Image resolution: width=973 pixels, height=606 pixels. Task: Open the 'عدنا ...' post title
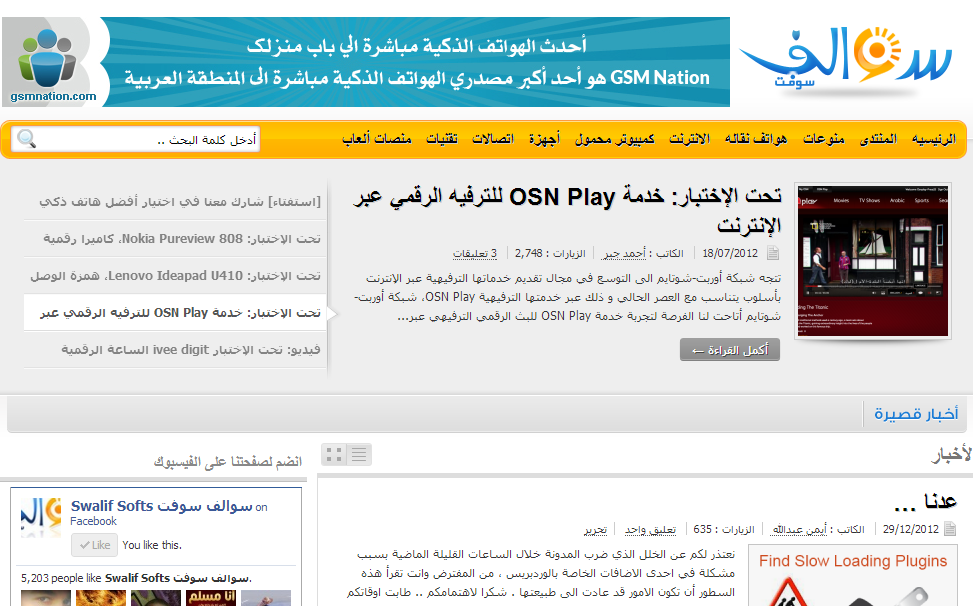click(925, 502)
